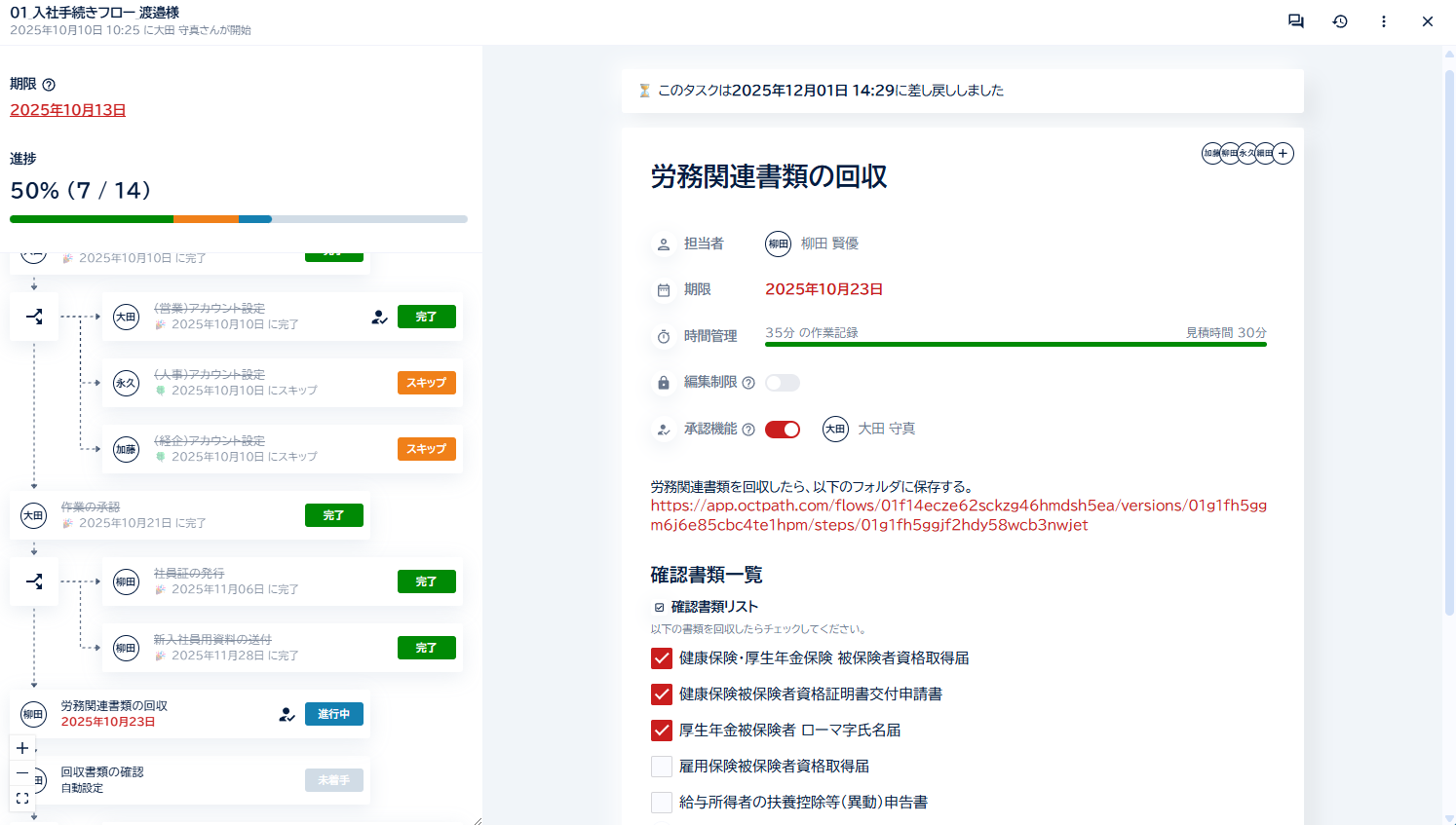The image size is (1456, 825).
Task: Click the time tracking progress bar
Action: click(x=1015, y=344)
